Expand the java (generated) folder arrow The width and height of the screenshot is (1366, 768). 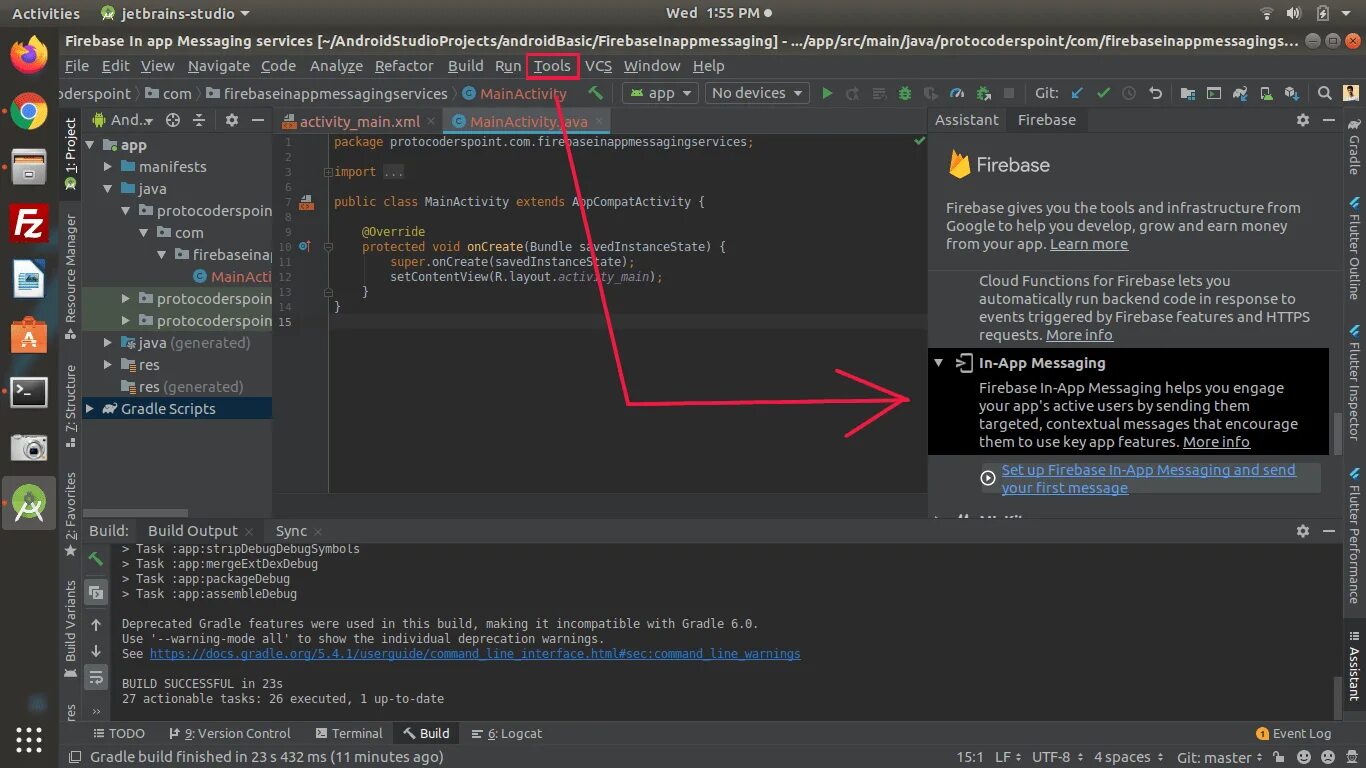(108, 343)
